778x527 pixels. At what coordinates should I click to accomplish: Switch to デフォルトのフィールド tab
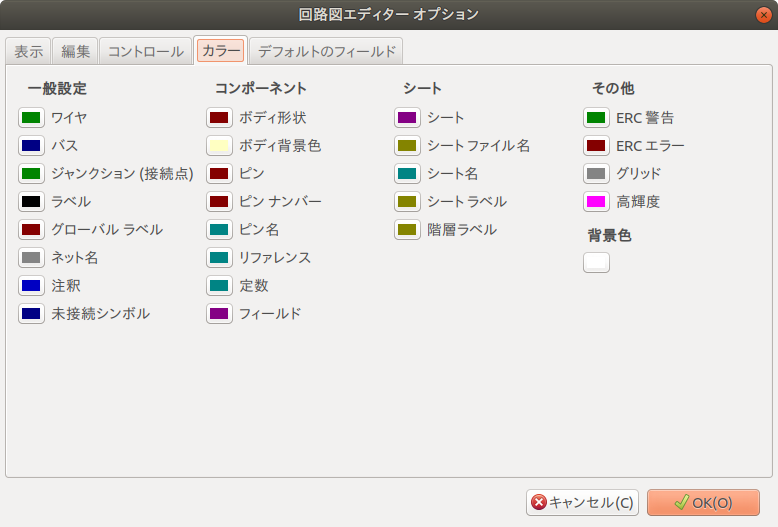(327, 51)
